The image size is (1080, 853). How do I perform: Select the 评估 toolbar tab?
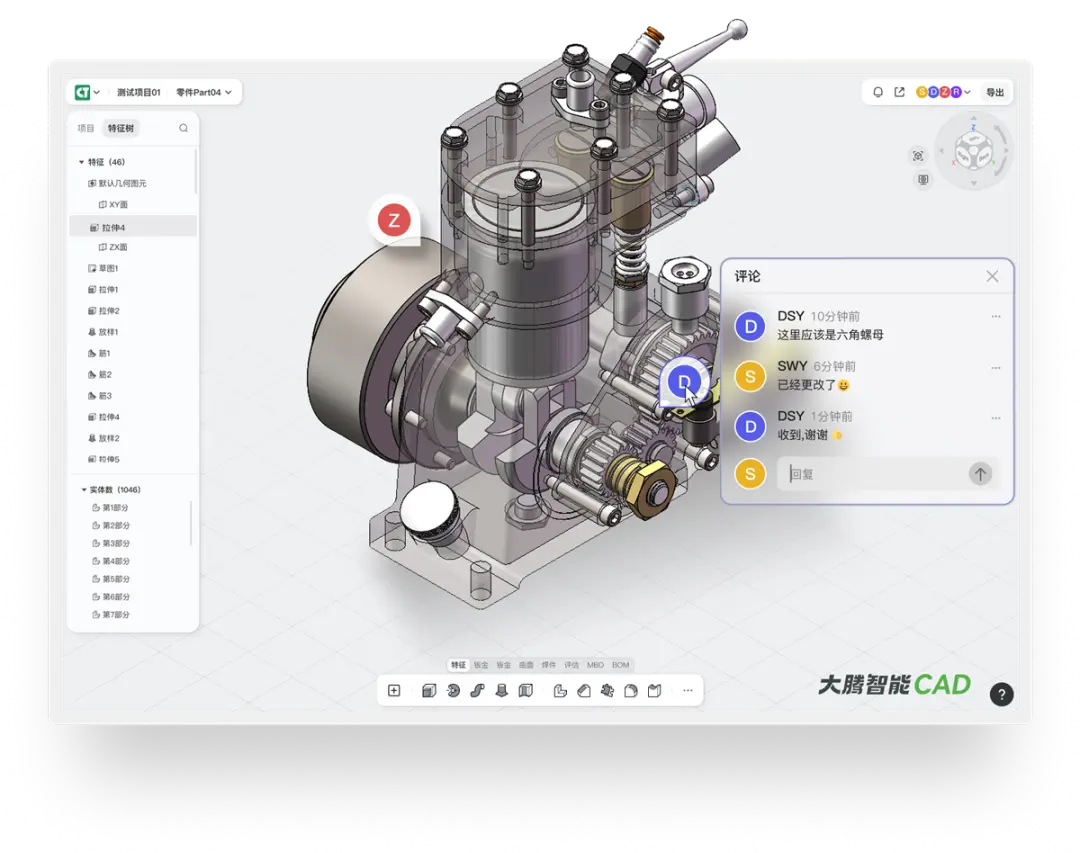[572, 665]
